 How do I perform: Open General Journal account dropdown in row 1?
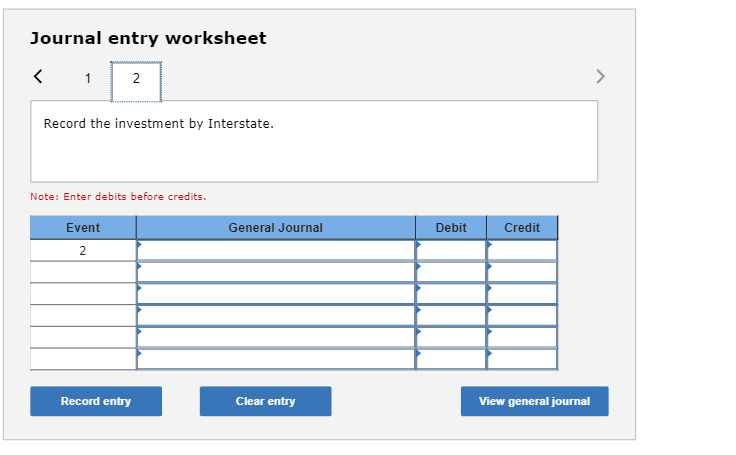click(276, 250)
